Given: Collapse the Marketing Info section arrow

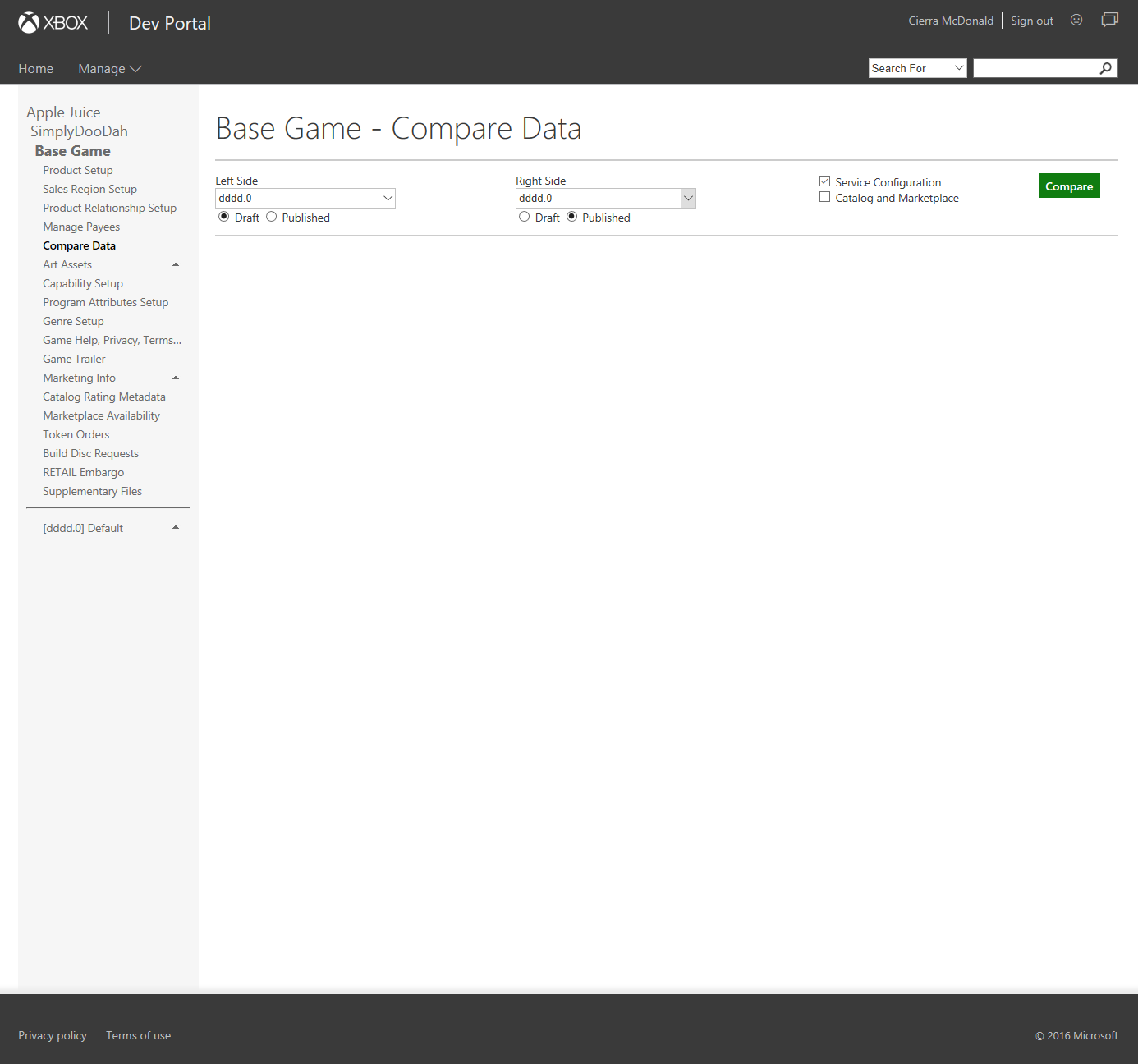Looking at the screenshot, I should tap(176, 378).
